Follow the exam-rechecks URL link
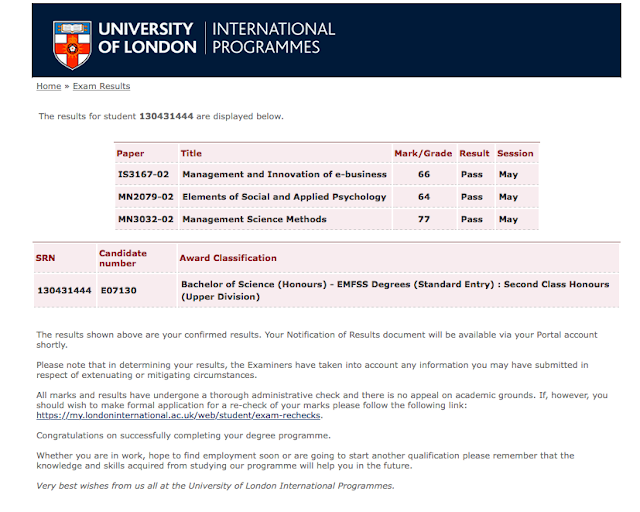640x512 pixels. [x=178, y=415]
